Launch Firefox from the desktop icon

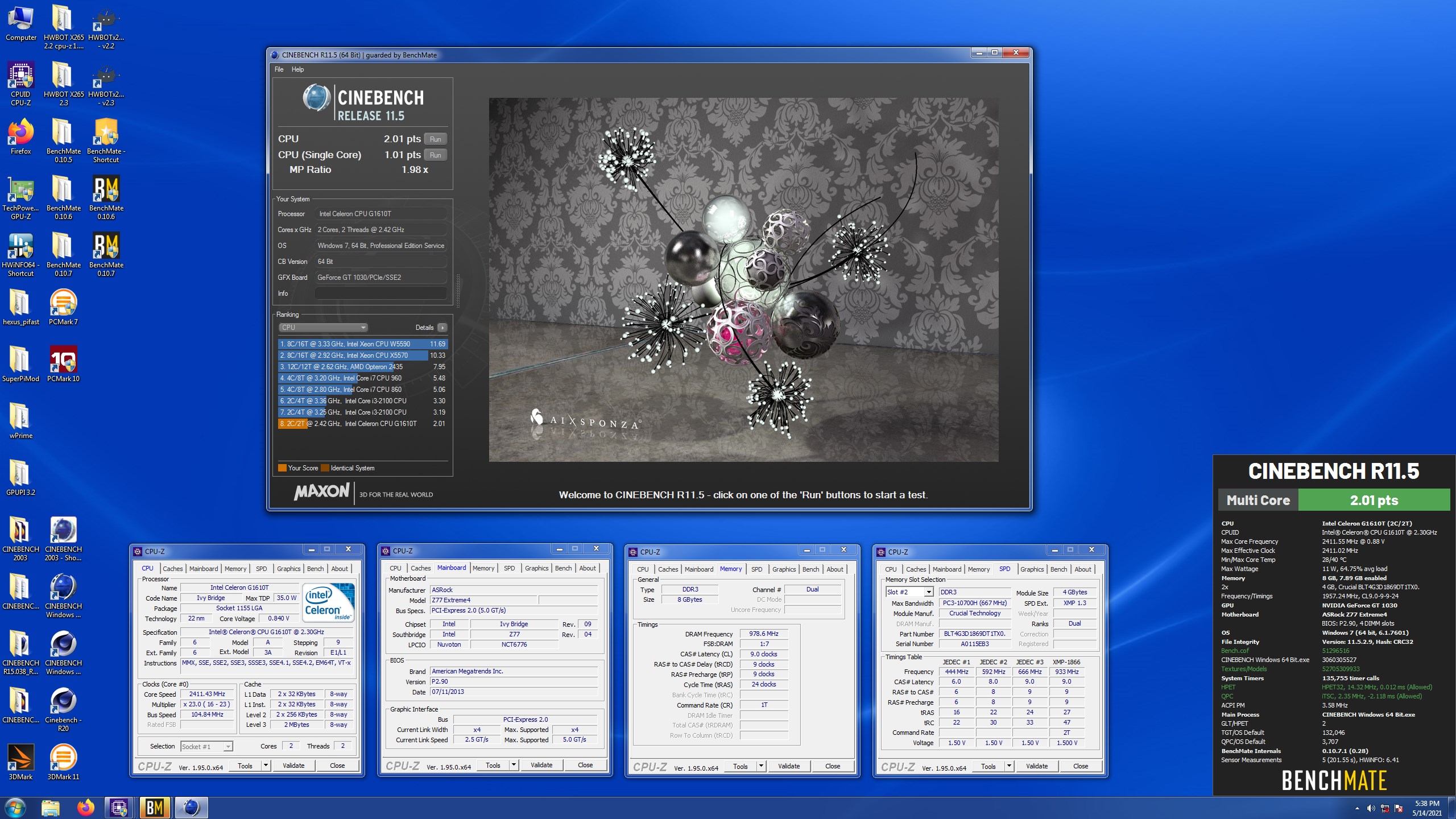(x=20, y=136)
